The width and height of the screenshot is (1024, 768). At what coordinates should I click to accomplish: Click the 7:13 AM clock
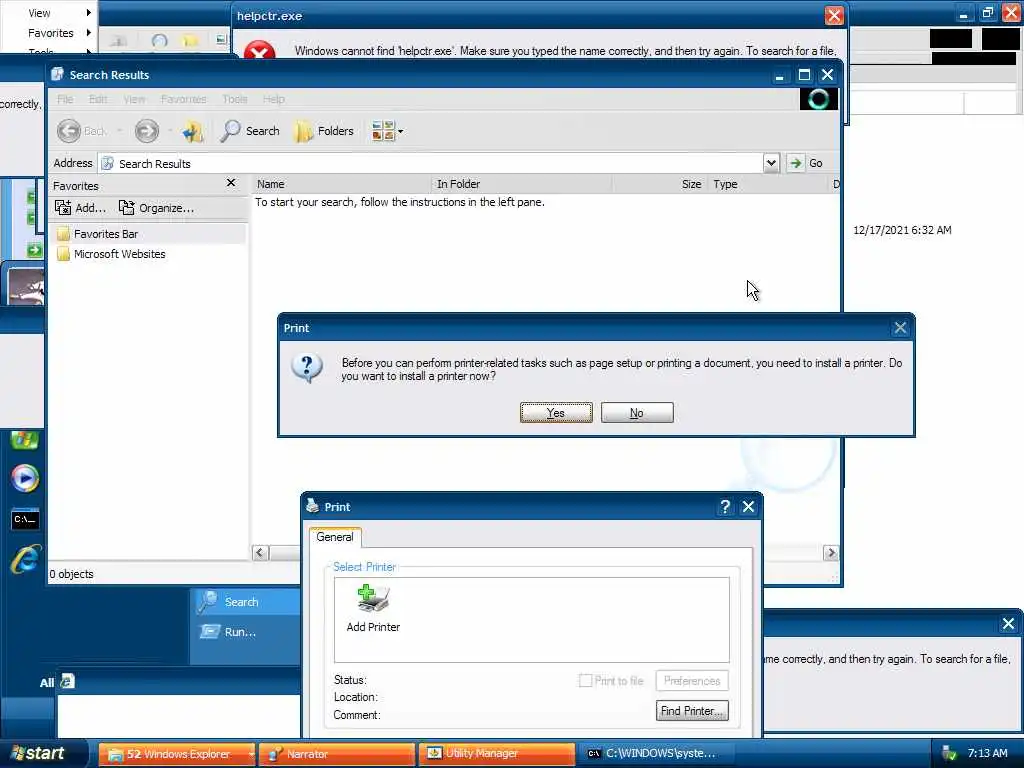[987, 754]
